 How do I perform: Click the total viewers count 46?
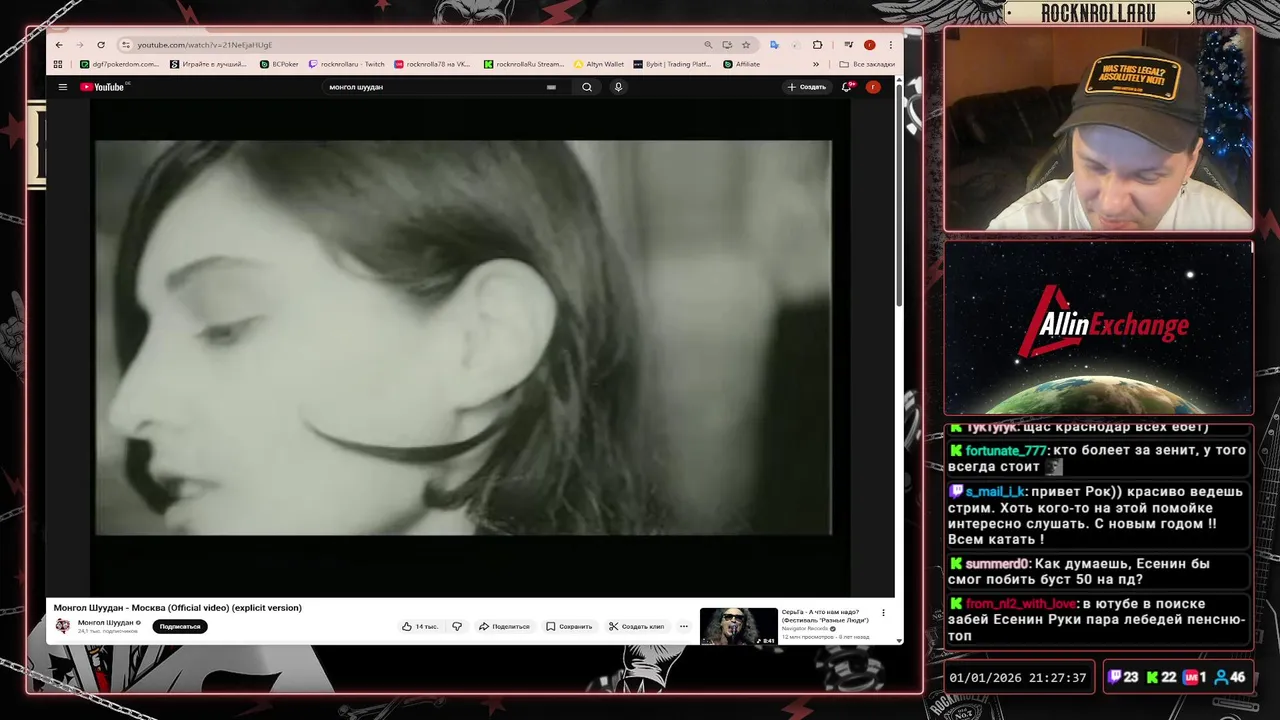click(x=1229, y=677)
